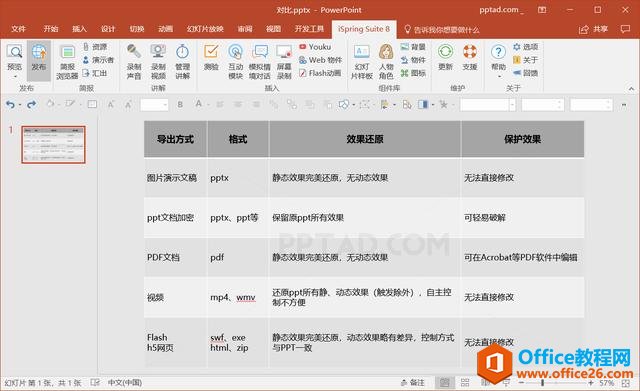Click the 共享 share button

pyautogui.click(x=593, y=29)
